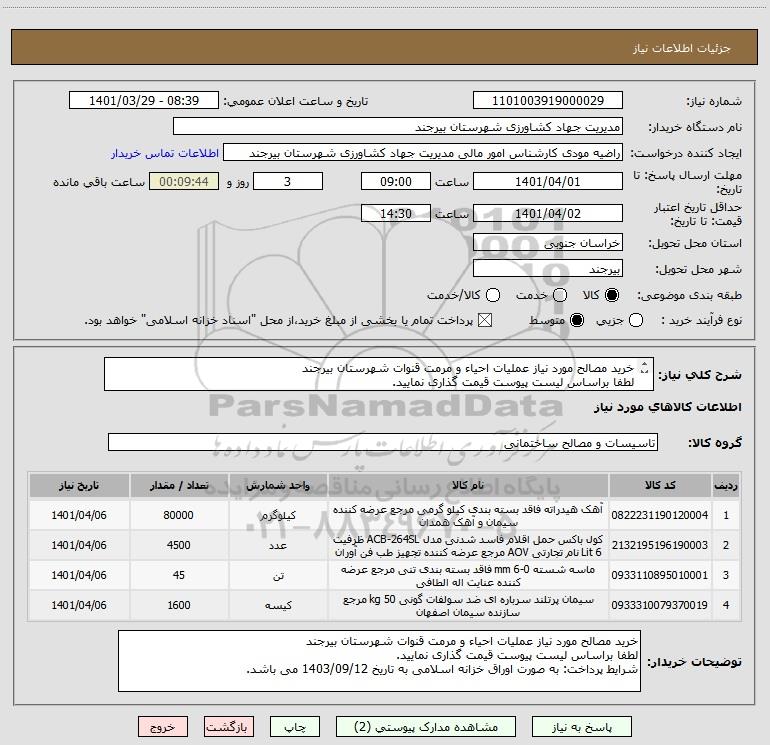Open اطلاعات تماس خریدار link
The width and height of the screenshot is (770, 745).
tap(165, 153)
